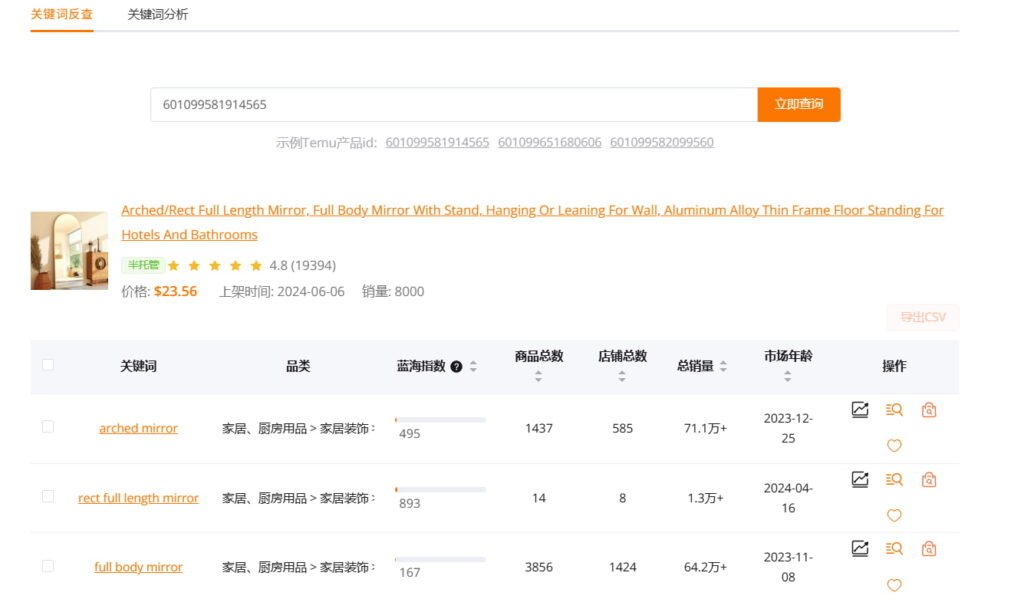Check the checkbox for the arched mirror row
This screenshot has width=1024, height=599.
(x=47, y=425)
